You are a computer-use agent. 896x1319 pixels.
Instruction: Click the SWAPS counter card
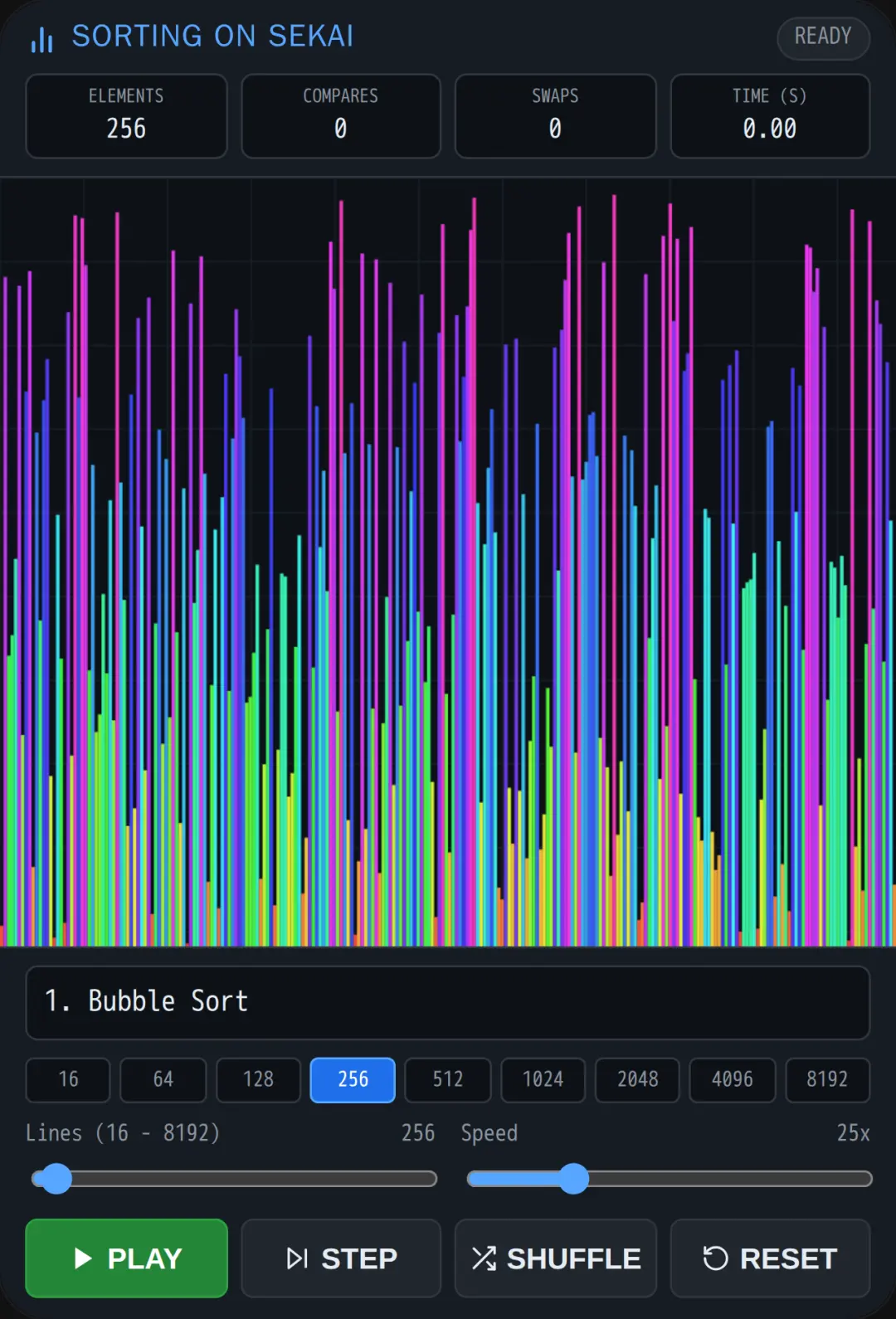[556, 116]
